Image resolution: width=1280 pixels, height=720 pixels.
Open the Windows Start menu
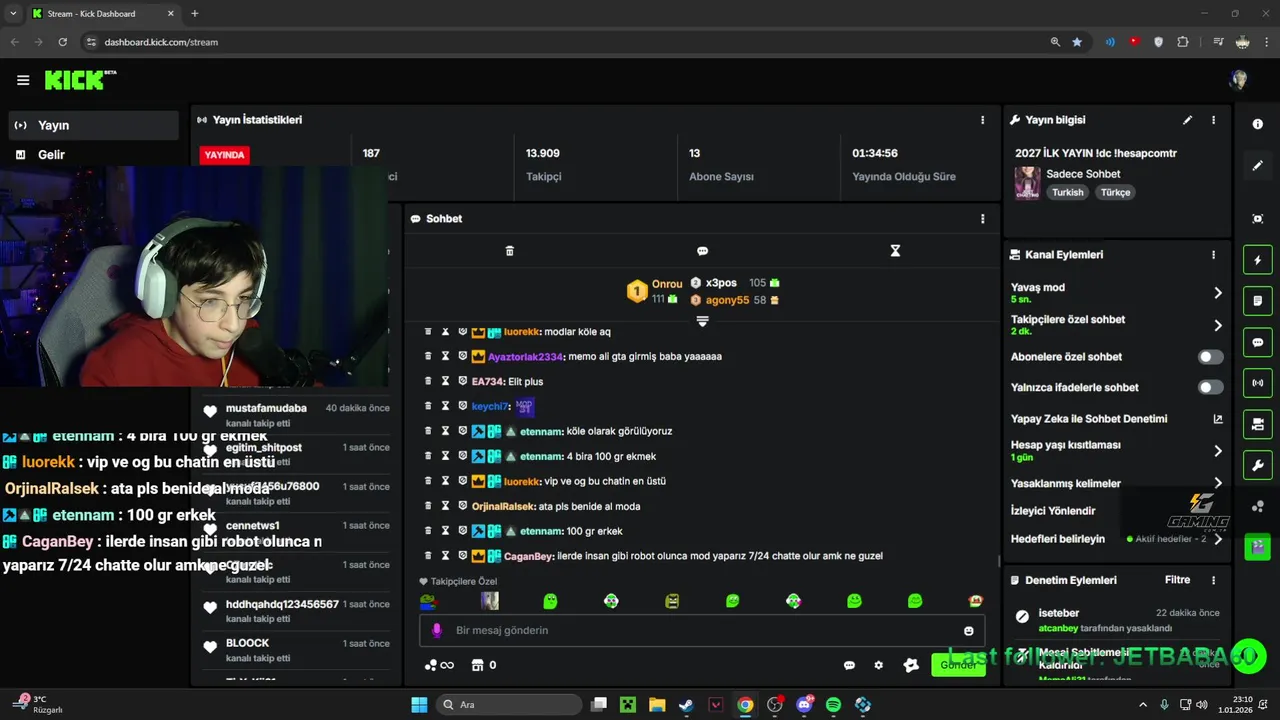coord(419,705)
